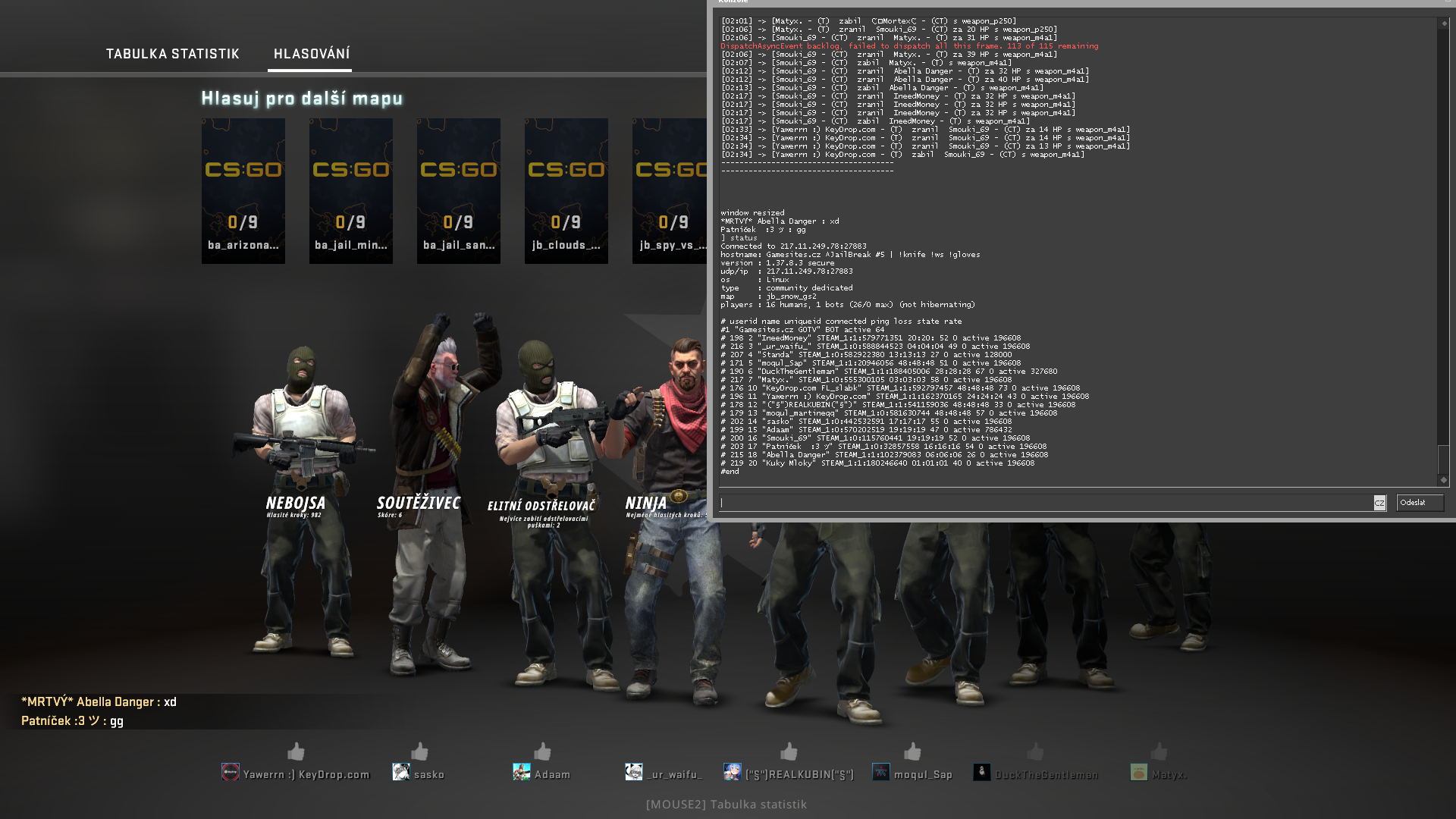Choose ba_jail_san map for next vote

(x=458, y=190)
